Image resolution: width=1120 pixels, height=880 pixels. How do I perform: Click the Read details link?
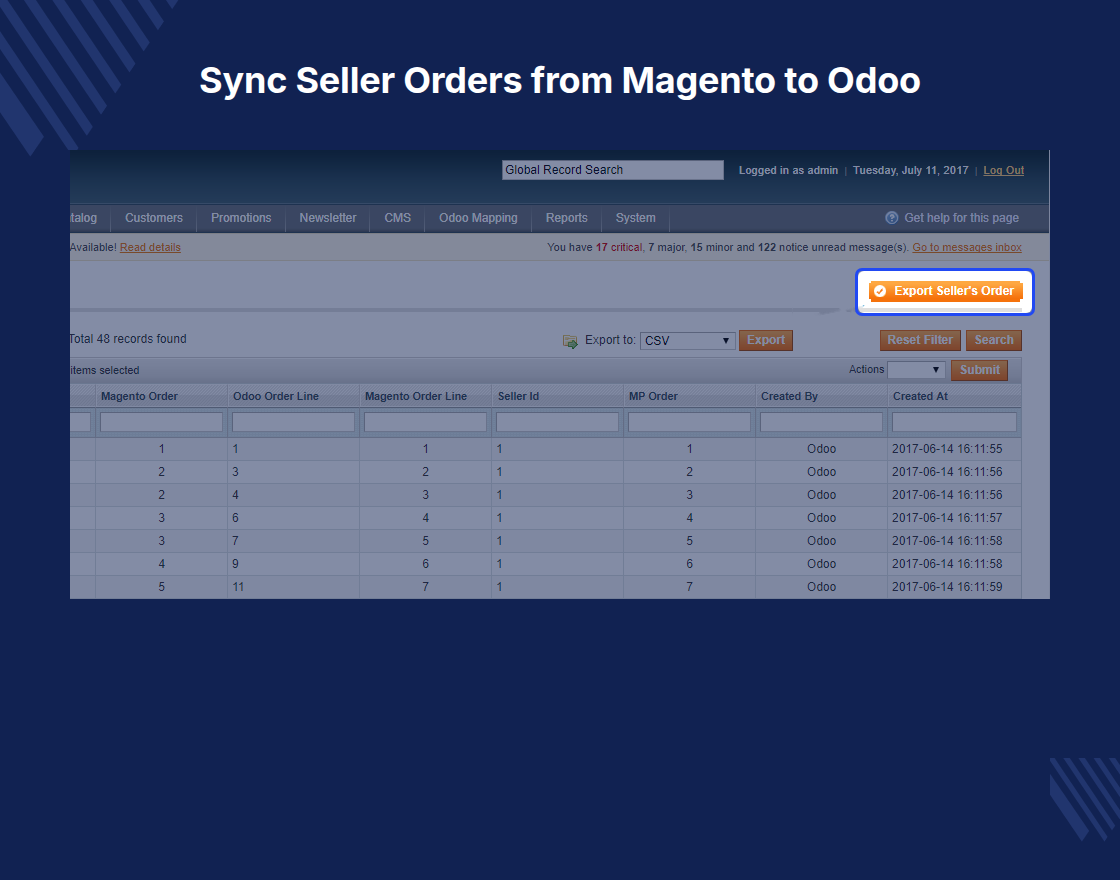(x=150, y=247)
